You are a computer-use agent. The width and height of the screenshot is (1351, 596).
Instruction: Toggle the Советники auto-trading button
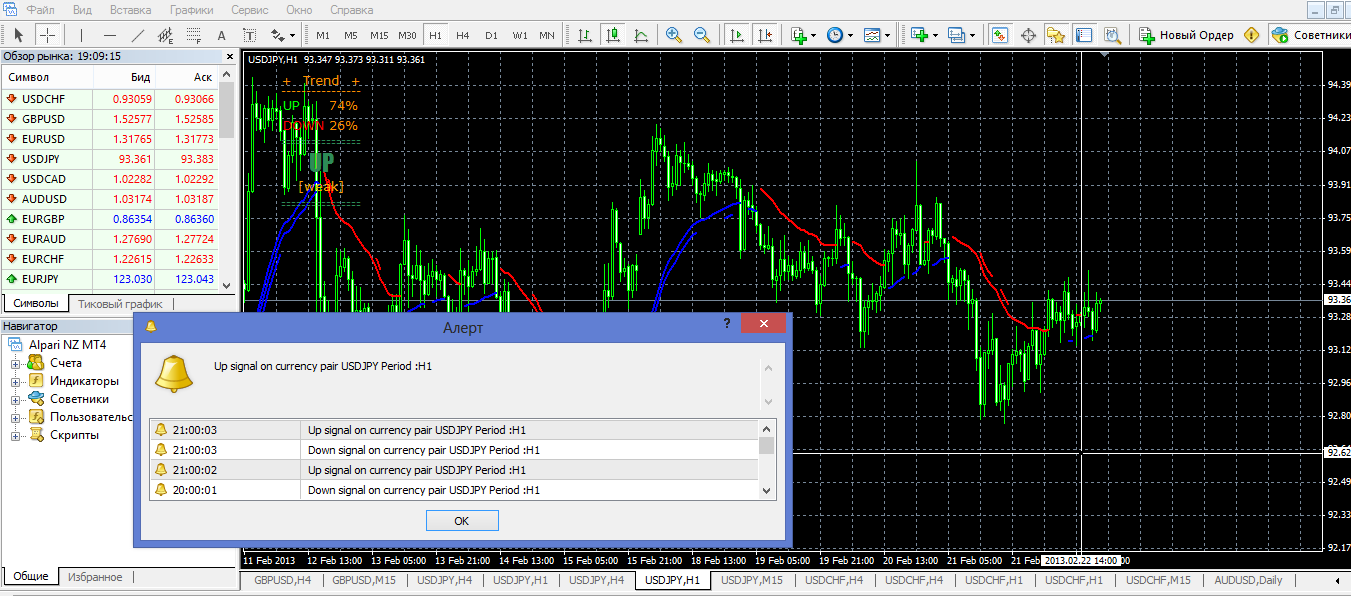click(1309, 35)
